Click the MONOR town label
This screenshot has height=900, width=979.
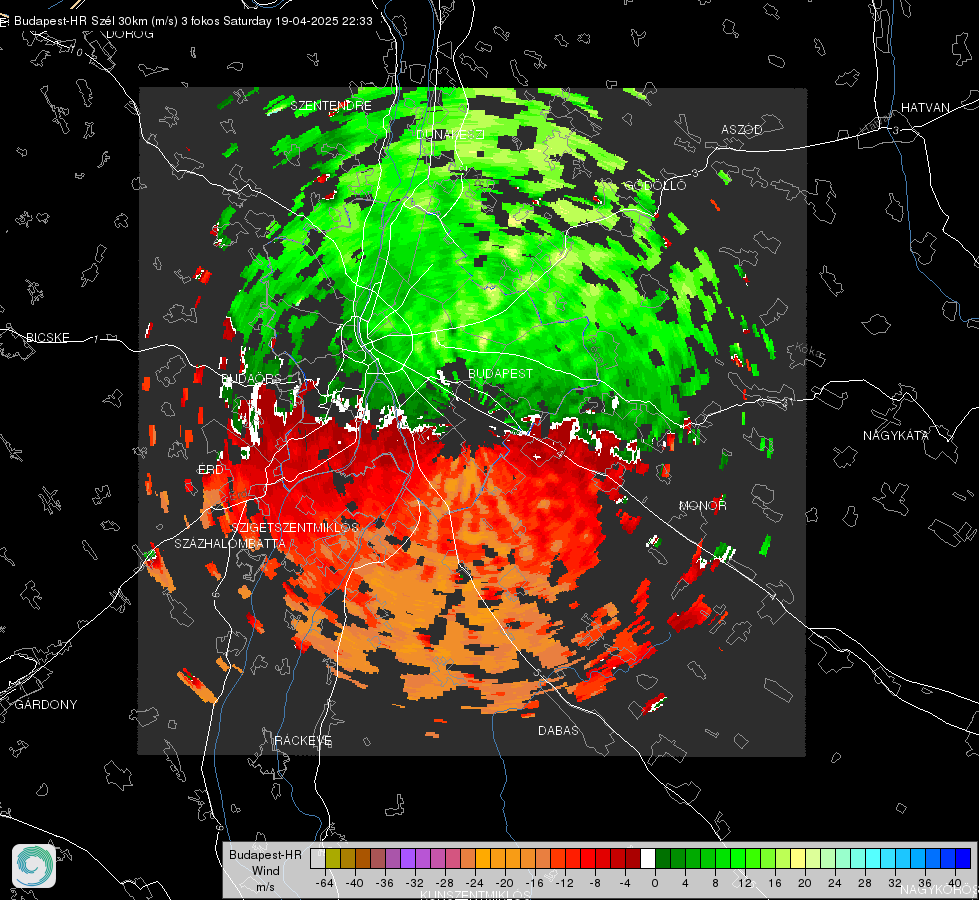coord(702,505)
